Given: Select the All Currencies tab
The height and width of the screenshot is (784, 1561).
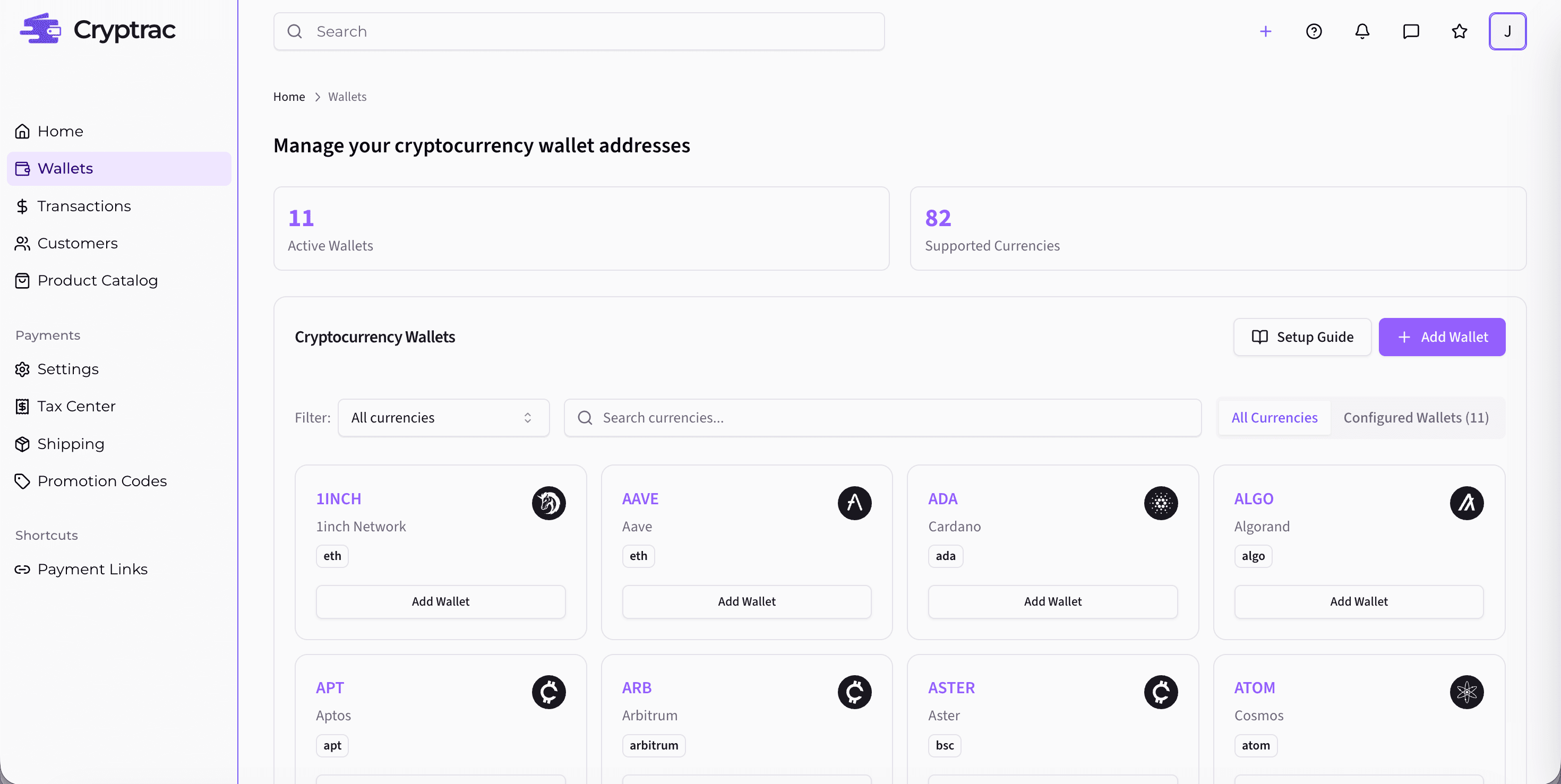Looking at the screenshot, I should (1274, 417).
